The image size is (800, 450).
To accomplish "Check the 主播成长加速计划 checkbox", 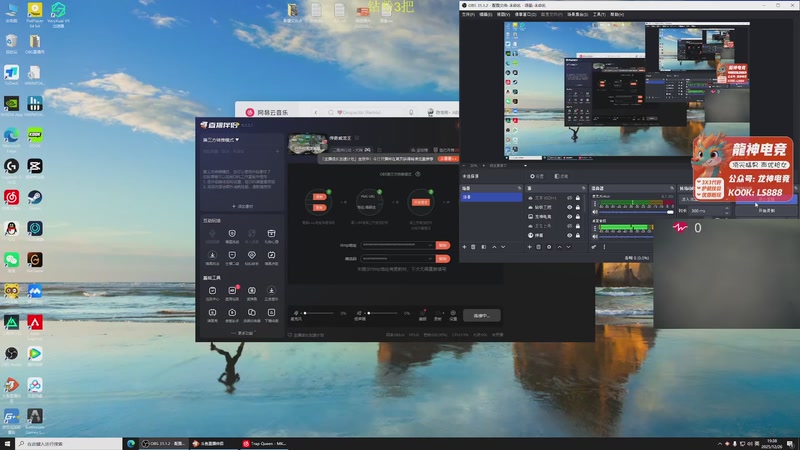I will [x=290, y=335].
